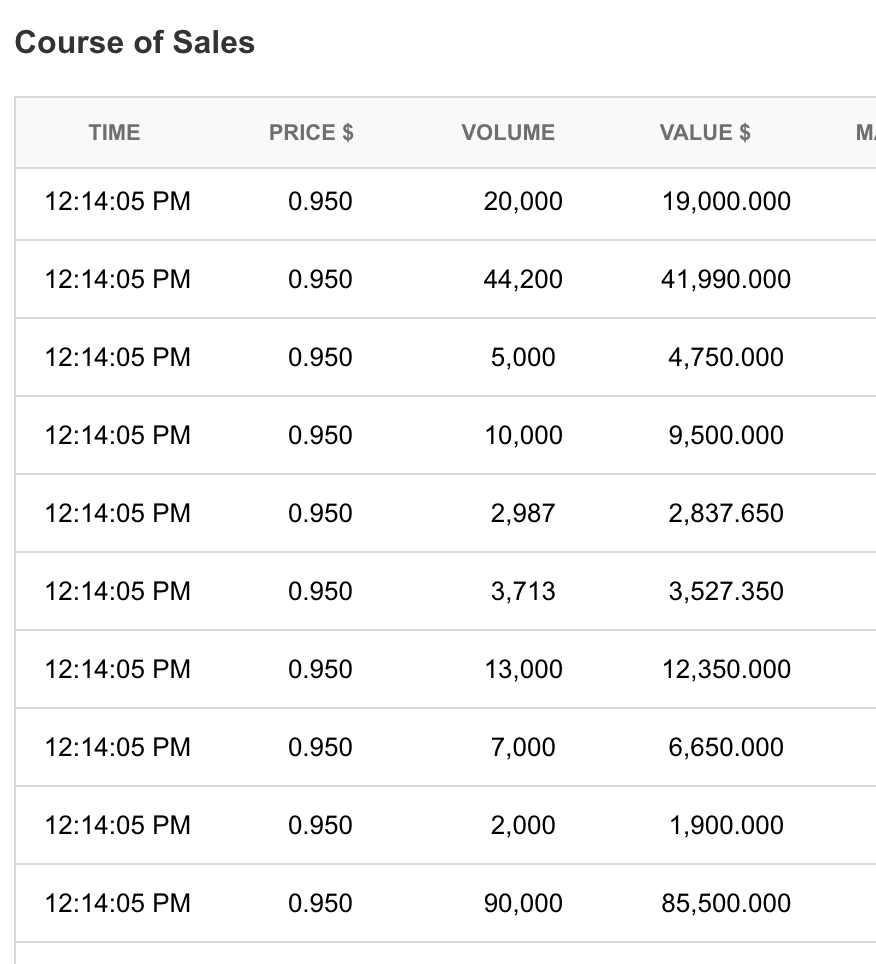Select the 41,990.000 value cell
This screenshot has height=964, width=876.
coord(726,280)
